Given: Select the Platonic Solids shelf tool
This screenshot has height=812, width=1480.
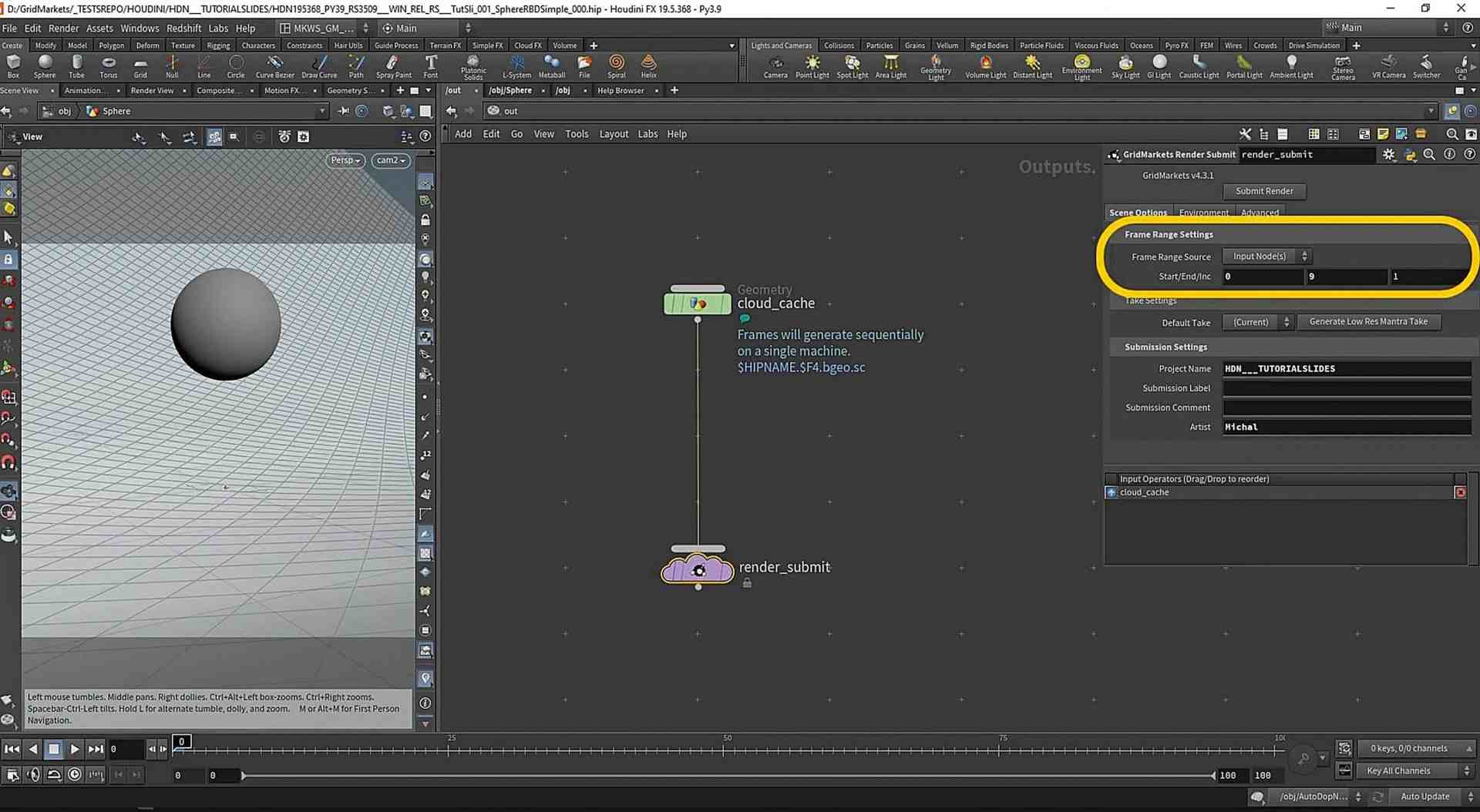Looking at the screenshot, I should (473, 67).
